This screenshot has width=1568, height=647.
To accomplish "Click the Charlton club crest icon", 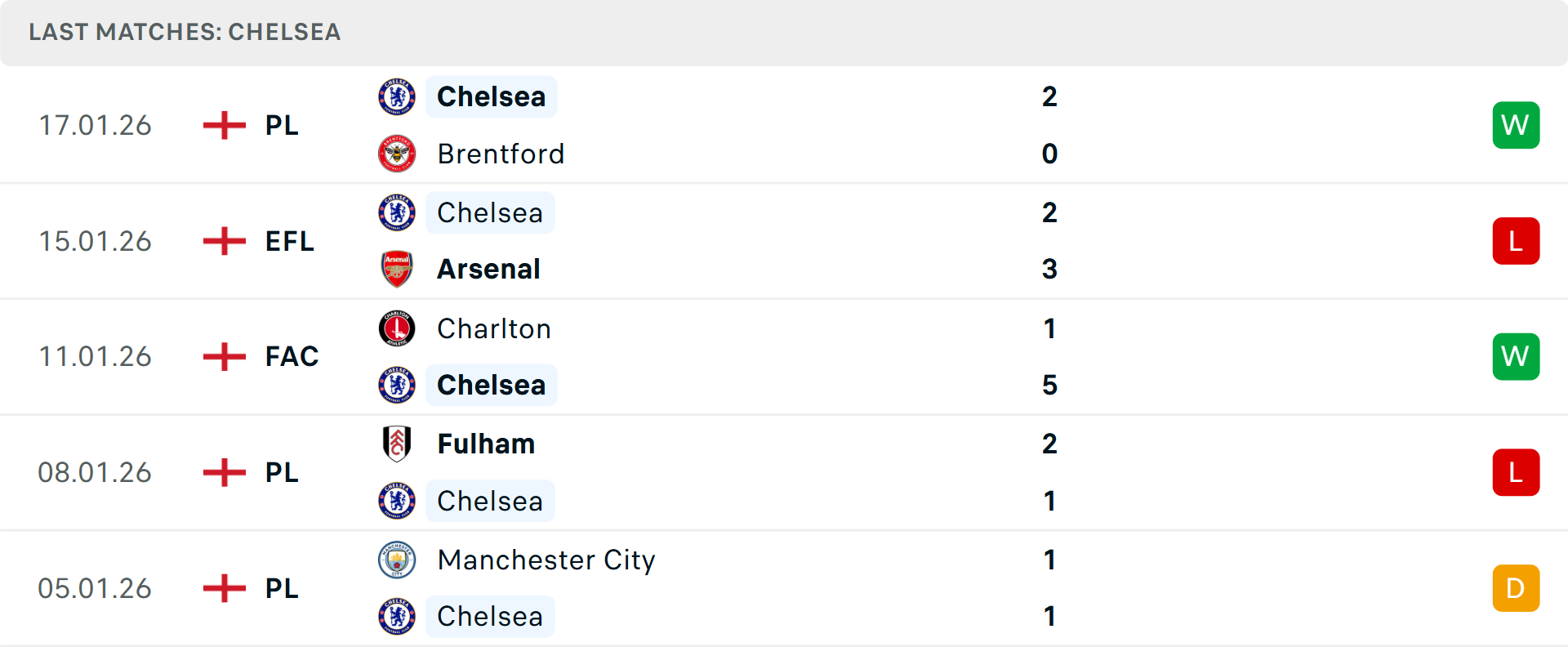I will click(397, 328).
